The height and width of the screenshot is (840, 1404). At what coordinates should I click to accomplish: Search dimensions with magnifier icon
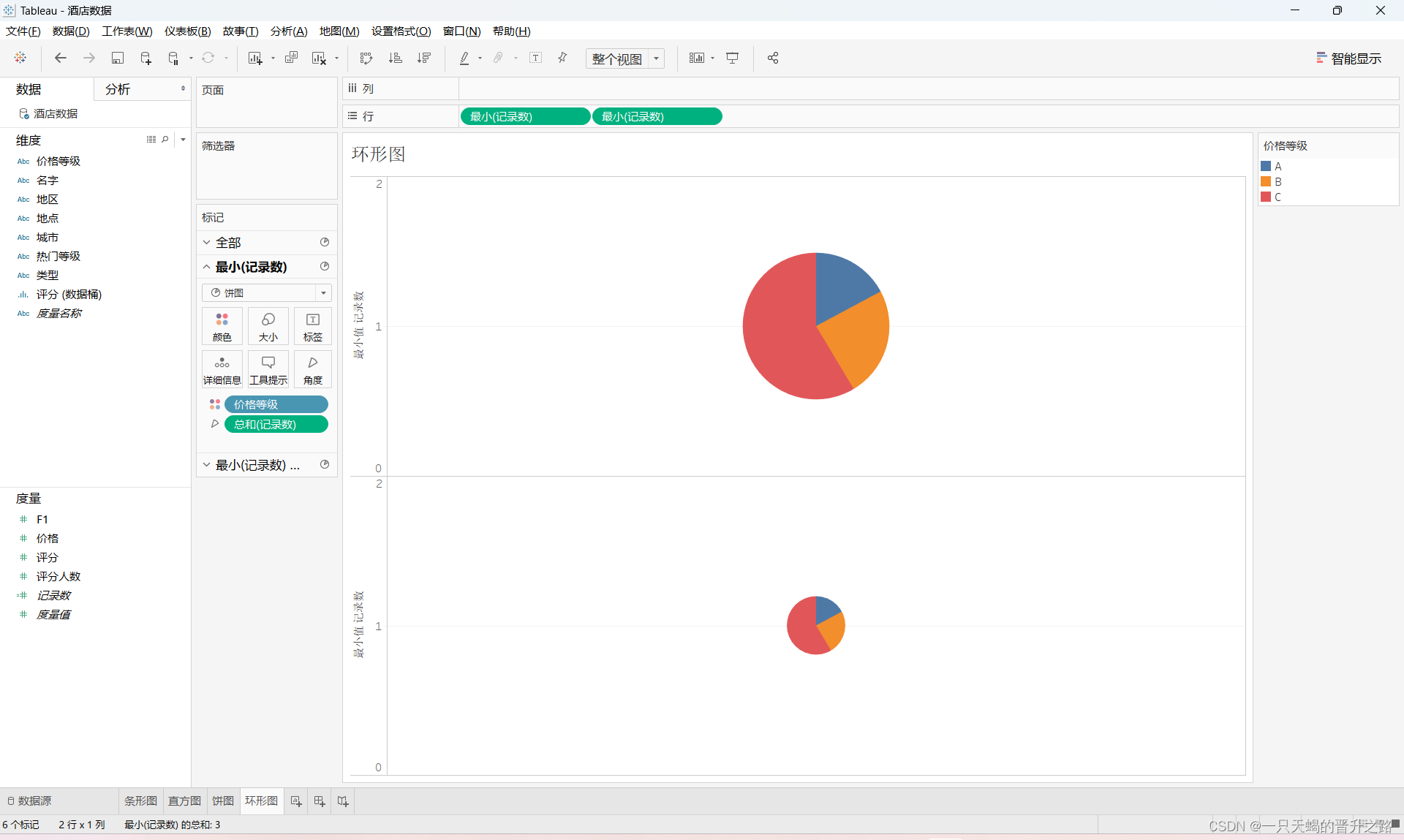165,139
